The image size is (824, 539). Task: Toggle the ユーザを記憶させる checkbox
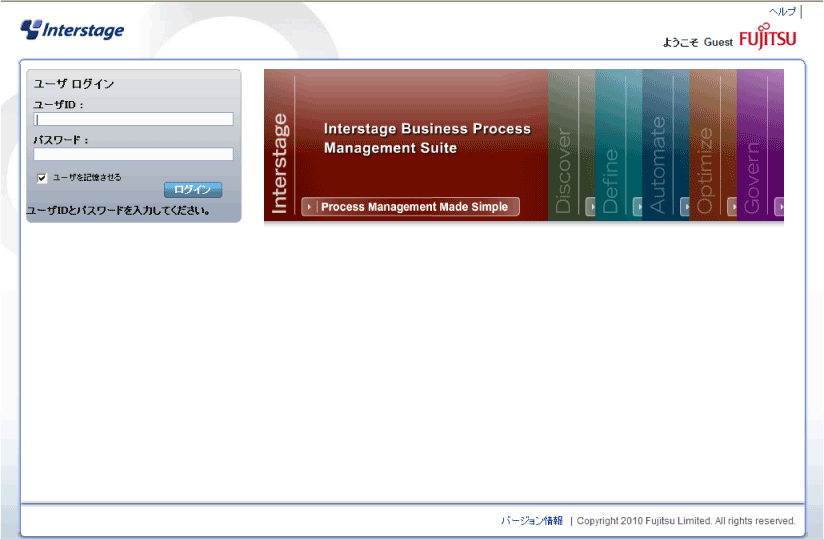[x=42, y=178]
